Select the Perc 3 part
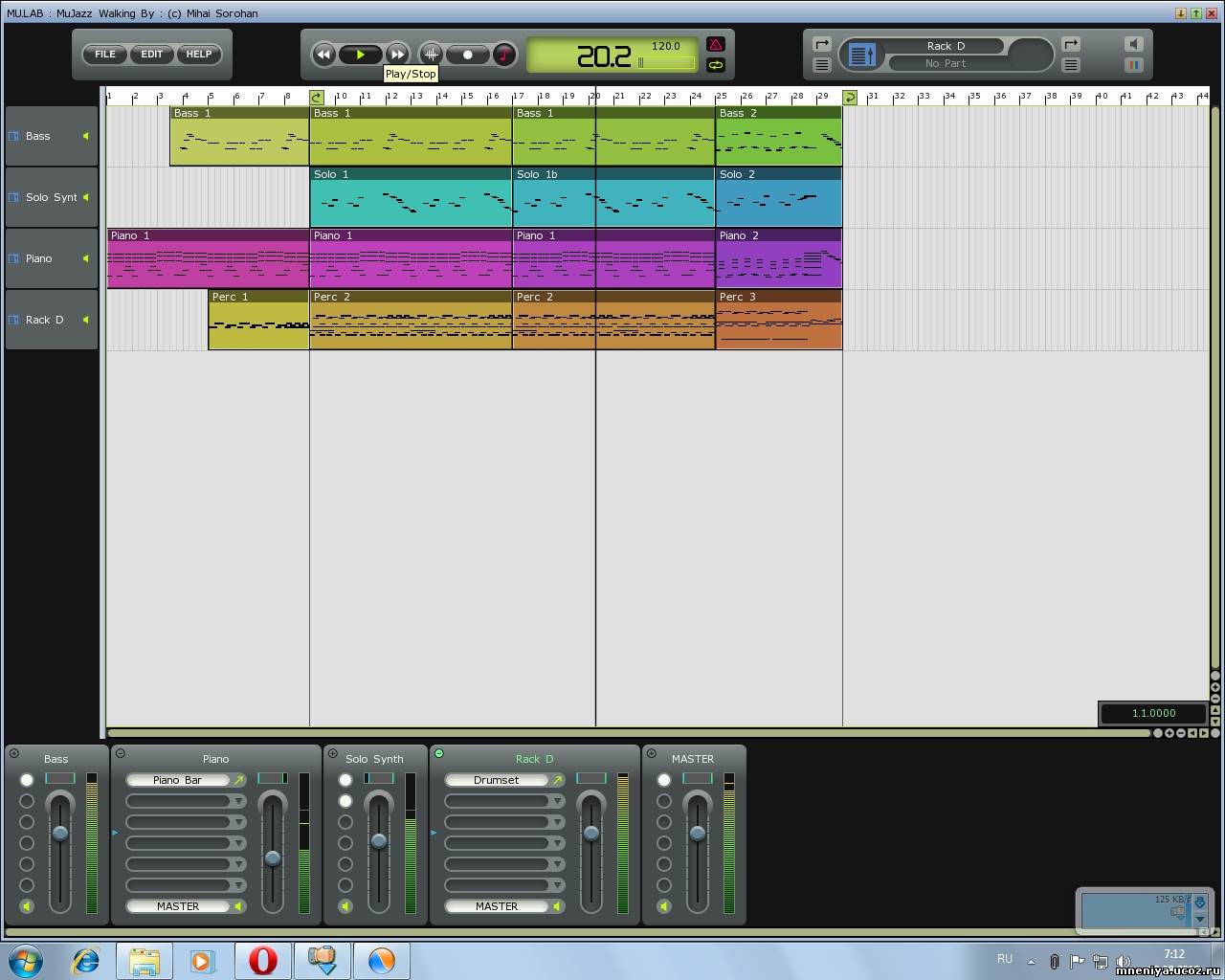The image size is (1225, 980). (779, 320)
